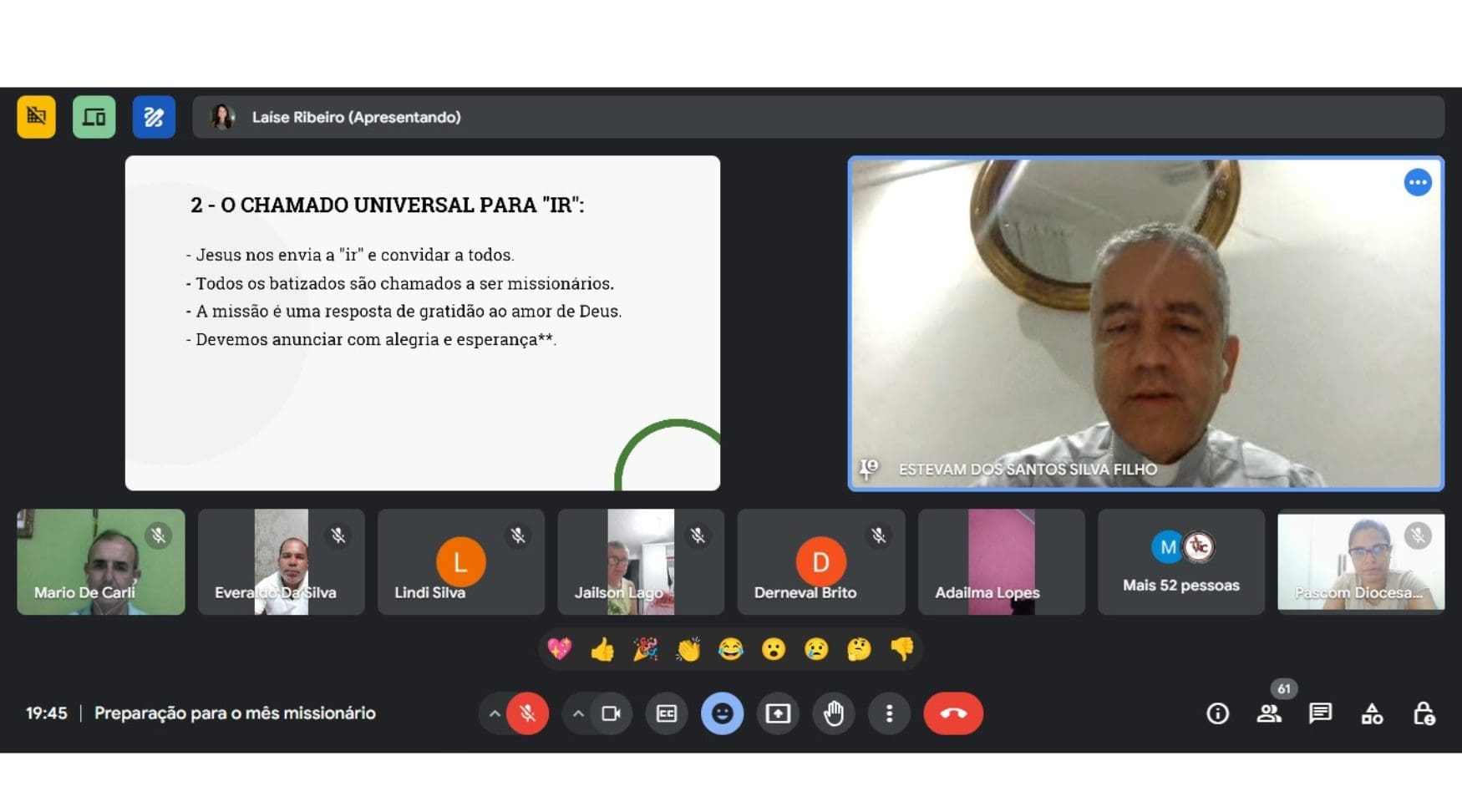Click the yellow camera-off extension icon

(x=36, y=117)
